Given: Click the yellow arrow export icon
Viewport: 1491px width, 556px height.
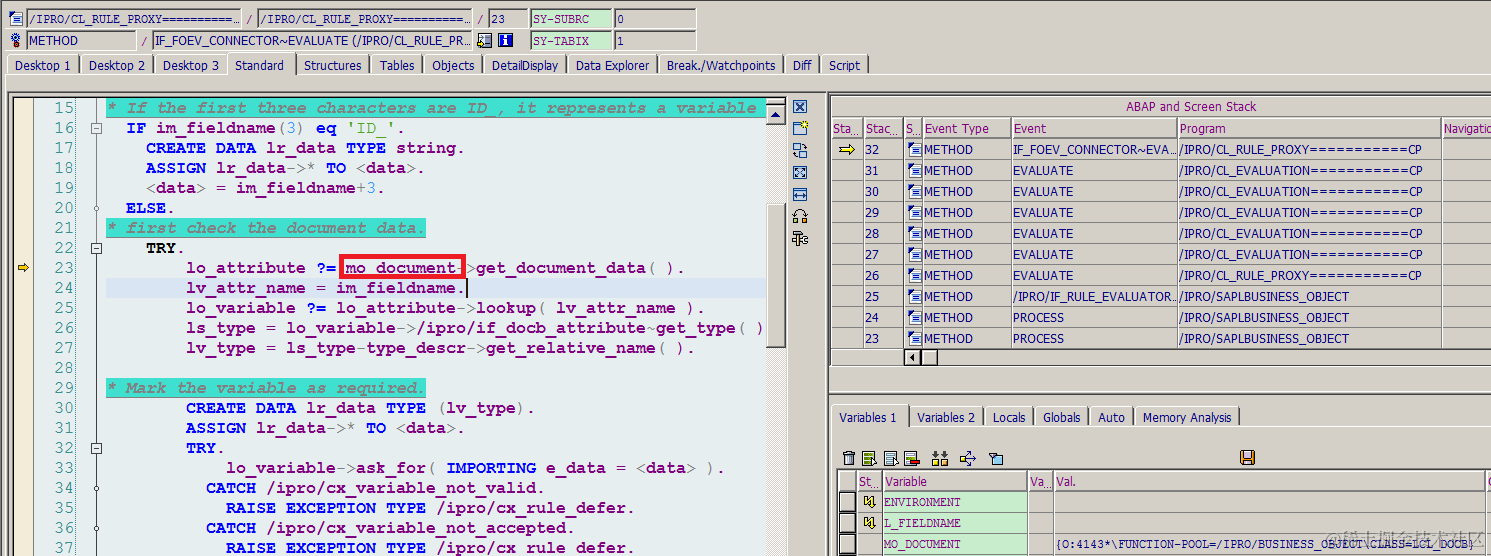Looking at the screenshot, I should [x=967, y=458].
